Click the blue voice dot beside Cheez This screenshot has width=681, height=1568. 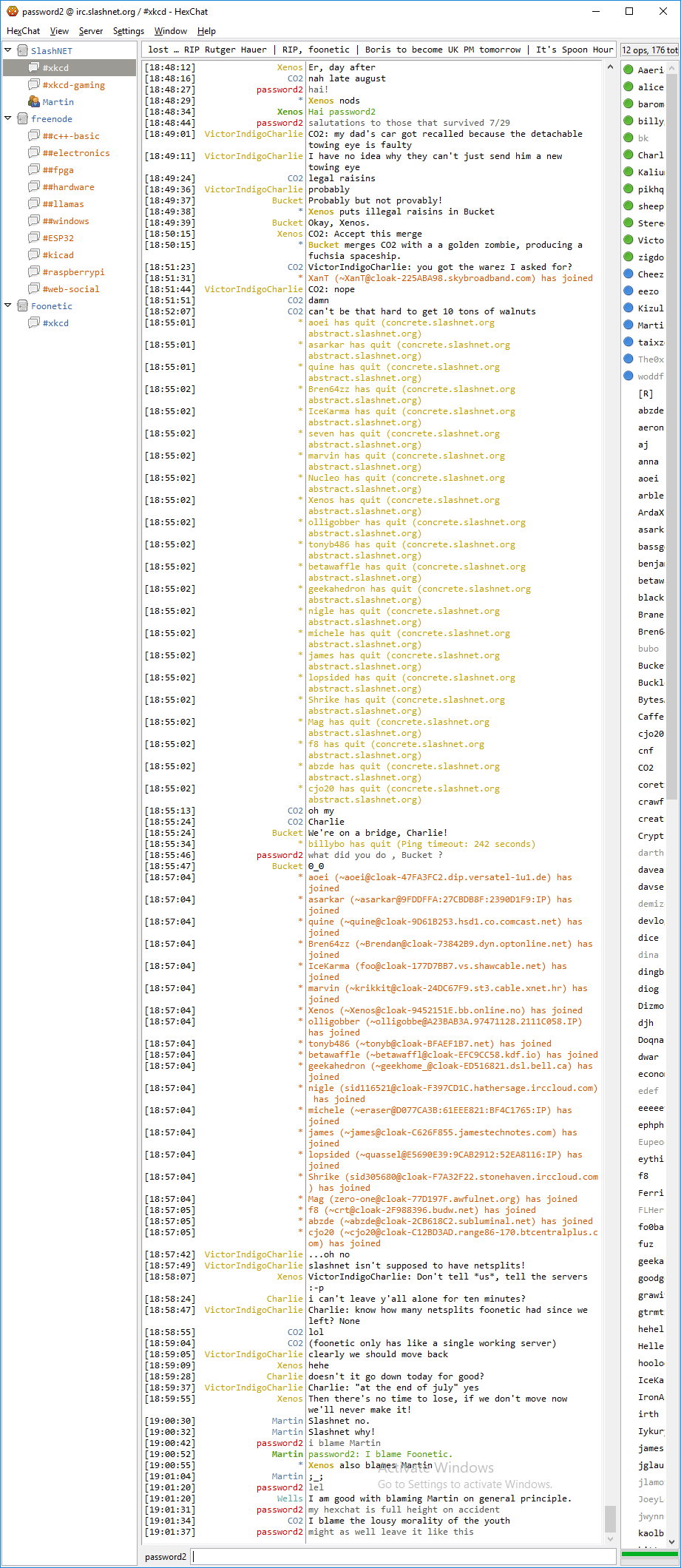[x=629, y=274]
